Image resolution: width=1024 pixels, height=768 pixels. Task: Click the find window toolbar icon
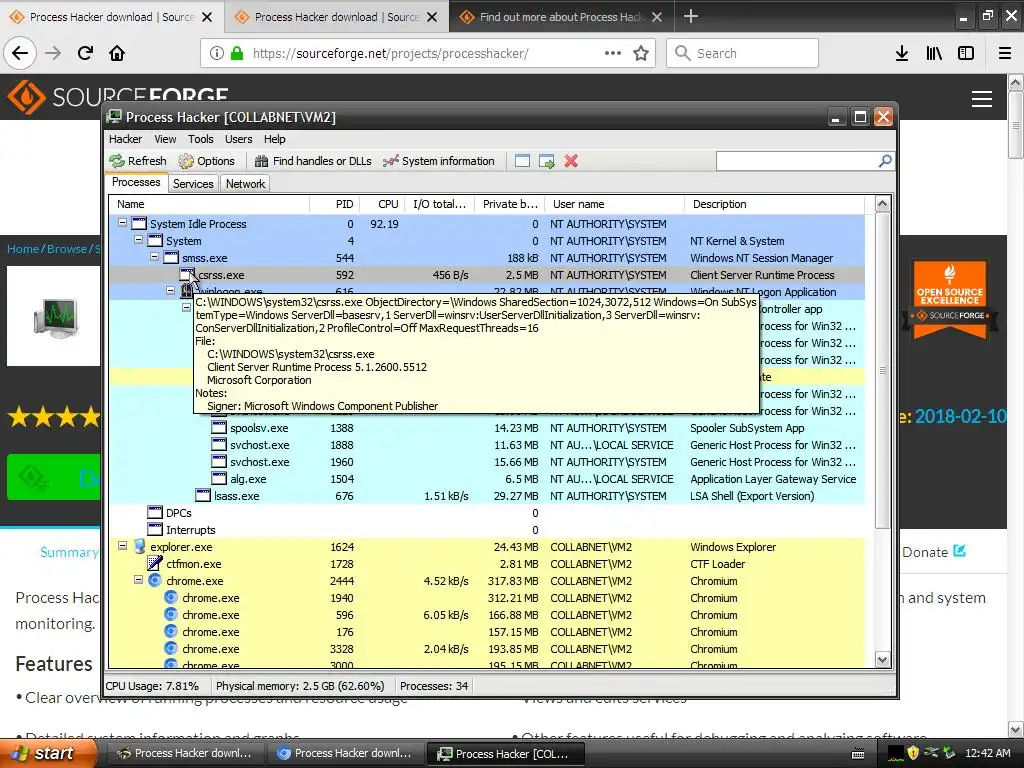pyautogui.click(x=522, y=161)
